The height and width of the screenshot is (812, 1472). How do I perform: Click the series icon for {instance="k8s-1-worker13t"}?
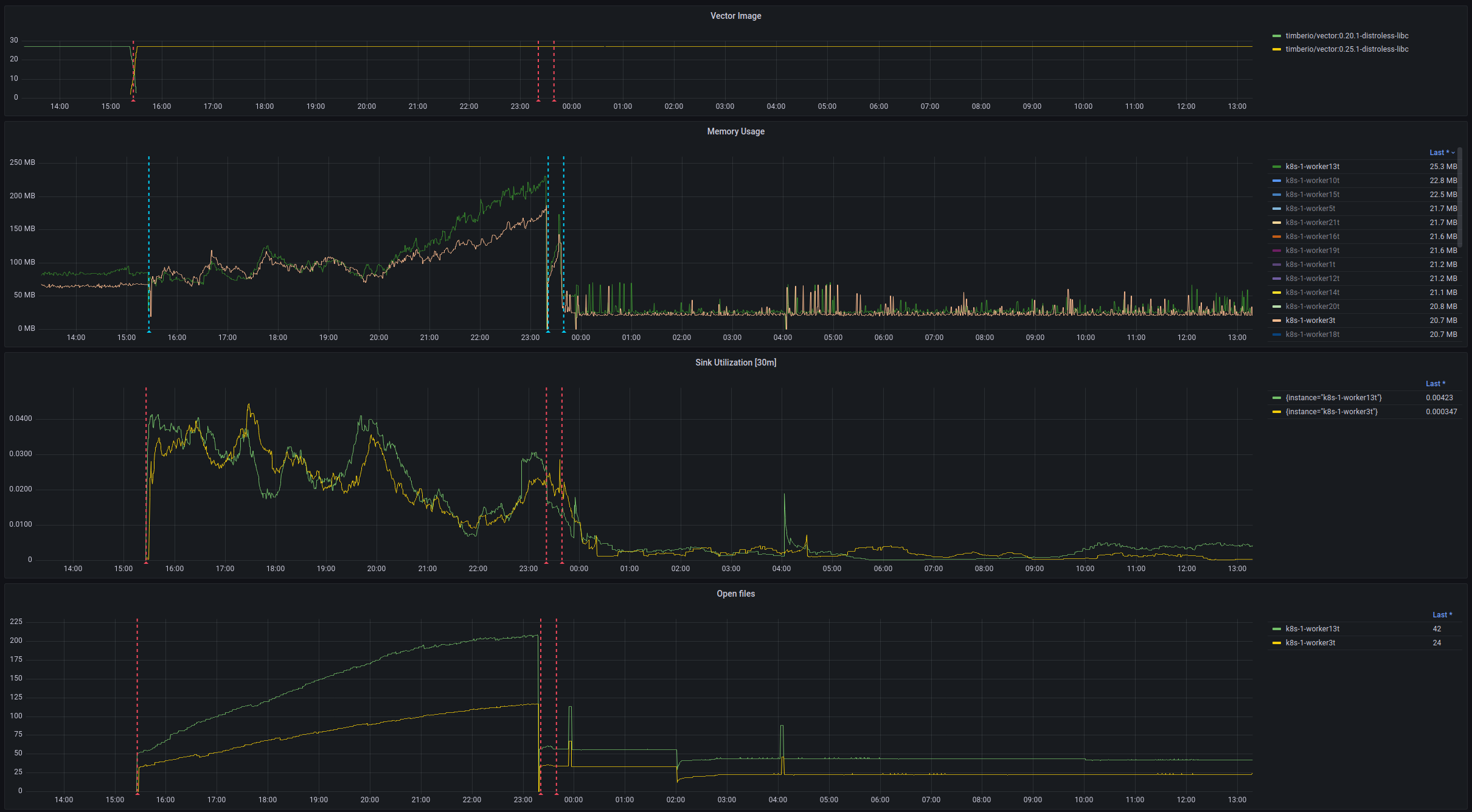coord(1277,397)
